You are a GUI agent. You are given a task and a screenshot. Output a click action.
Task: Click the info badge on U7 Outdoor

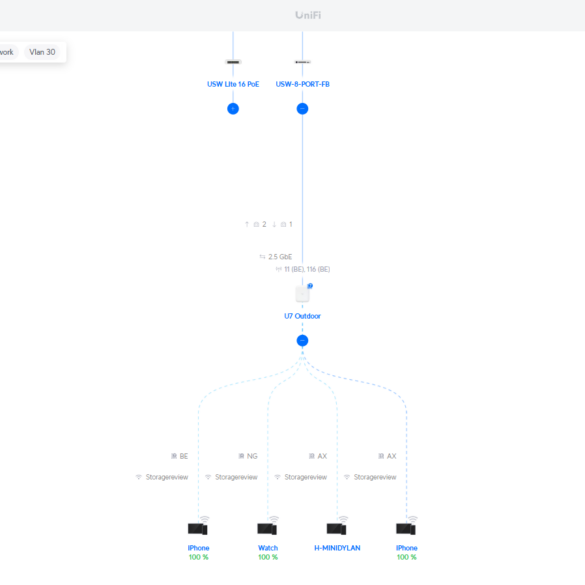(x=310, y=286)
